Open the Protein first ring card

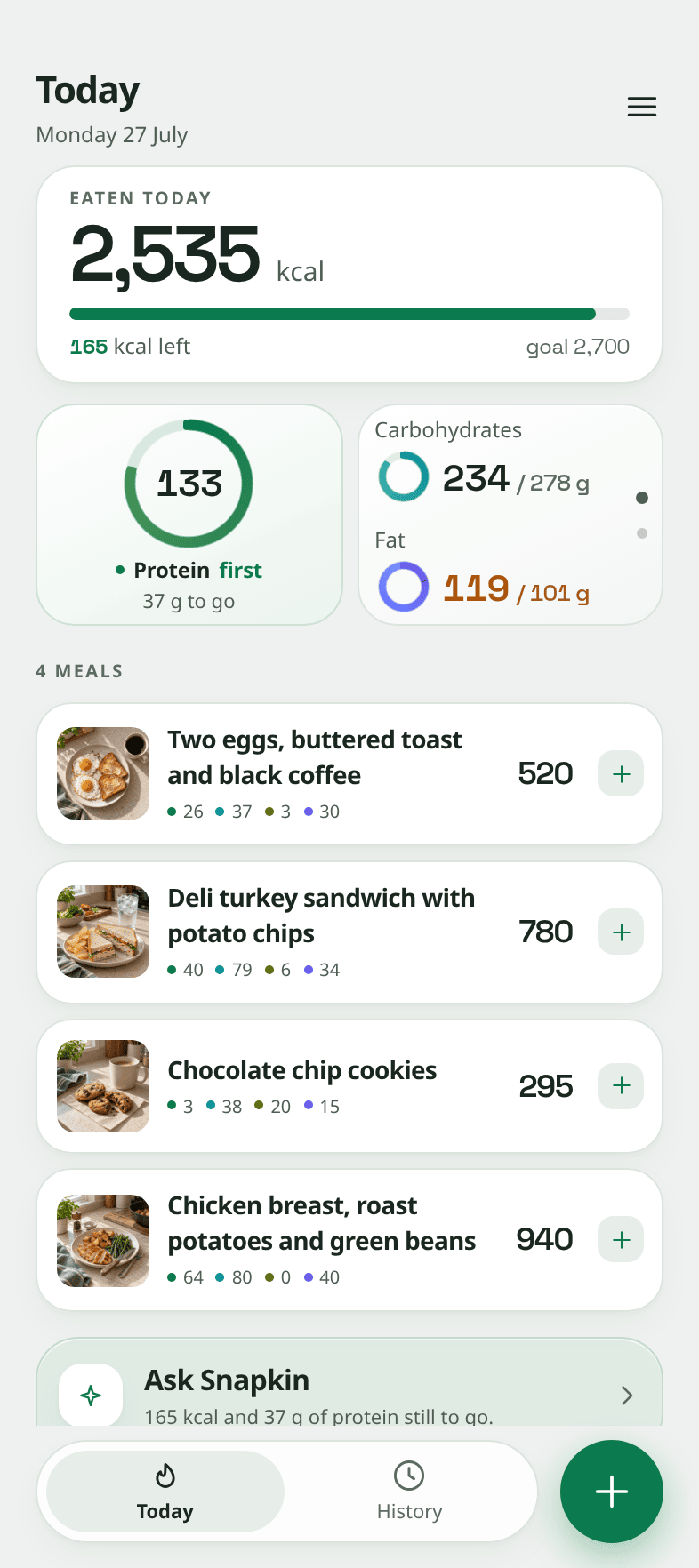pyautogui.click(x=189, y=515)
